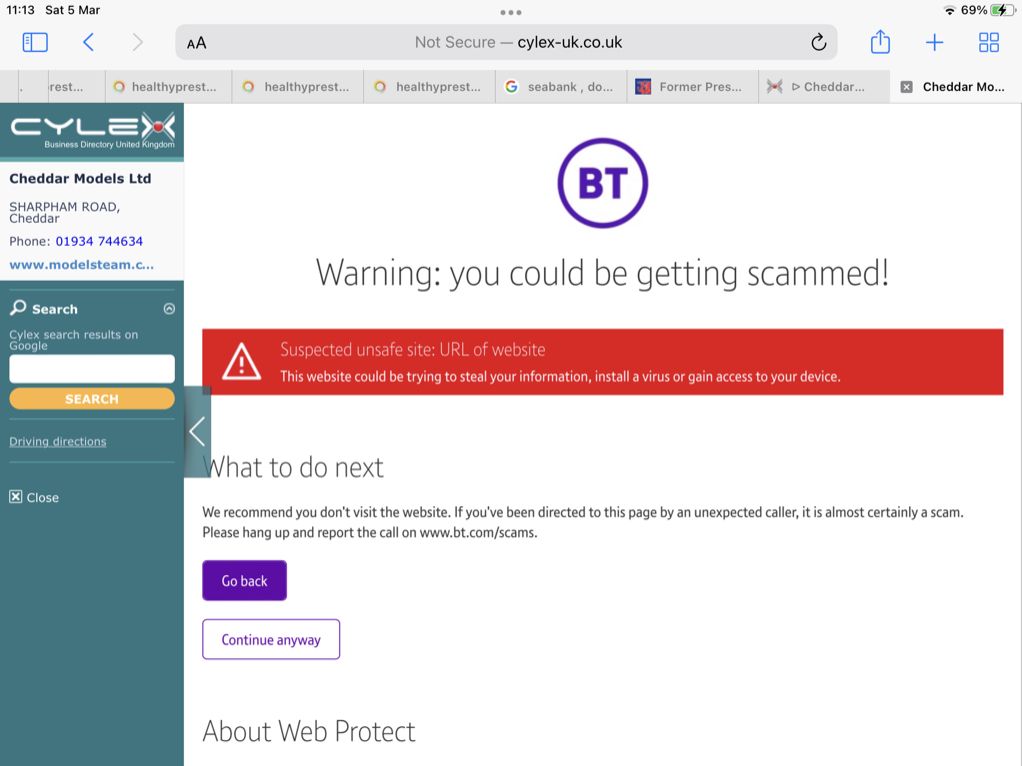This screenshot has width=1022, height=766.
Task: Tap the forward navigation arrow
Action: pyautogui.click(x=137, y=42)
